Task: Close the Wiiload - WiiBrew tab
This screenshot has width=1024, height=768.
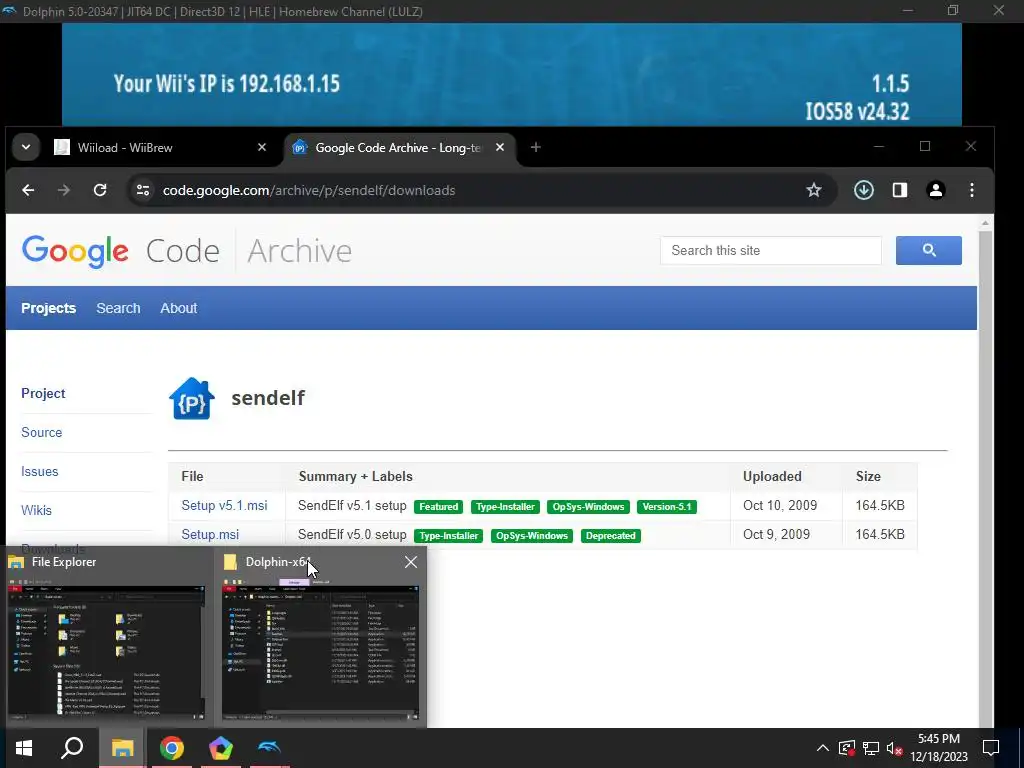Action: (x=262, y=147)
